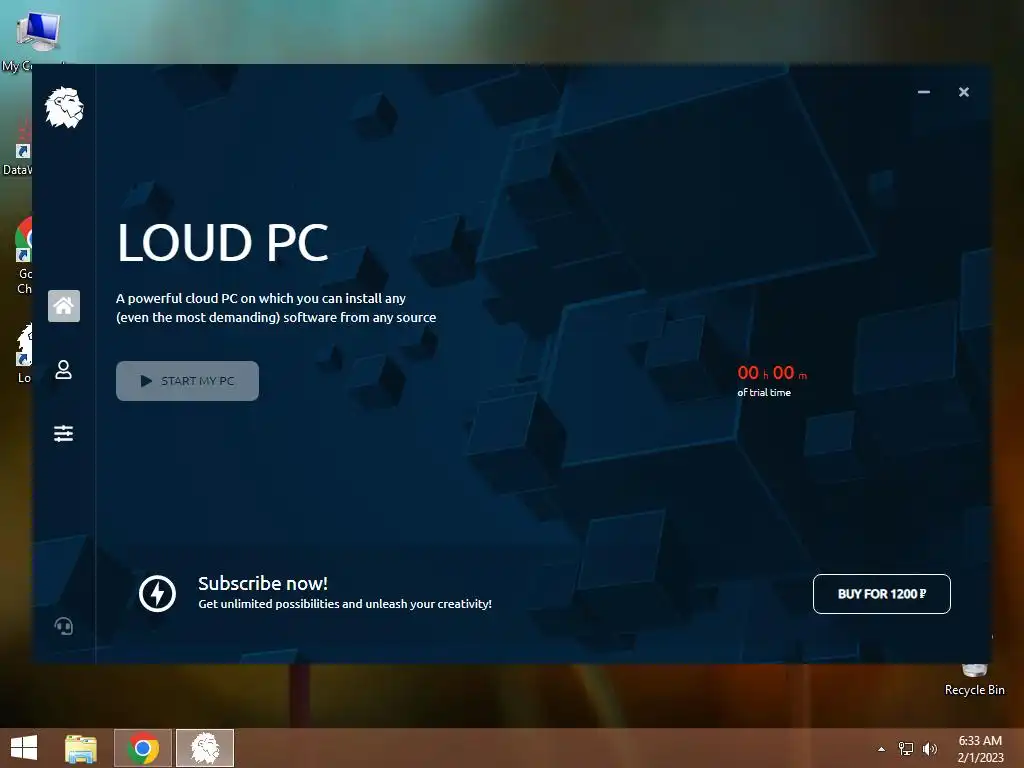Click the 'Get unlimited possibilities' subscription text

pyautogui.click(x=345, y=604)
